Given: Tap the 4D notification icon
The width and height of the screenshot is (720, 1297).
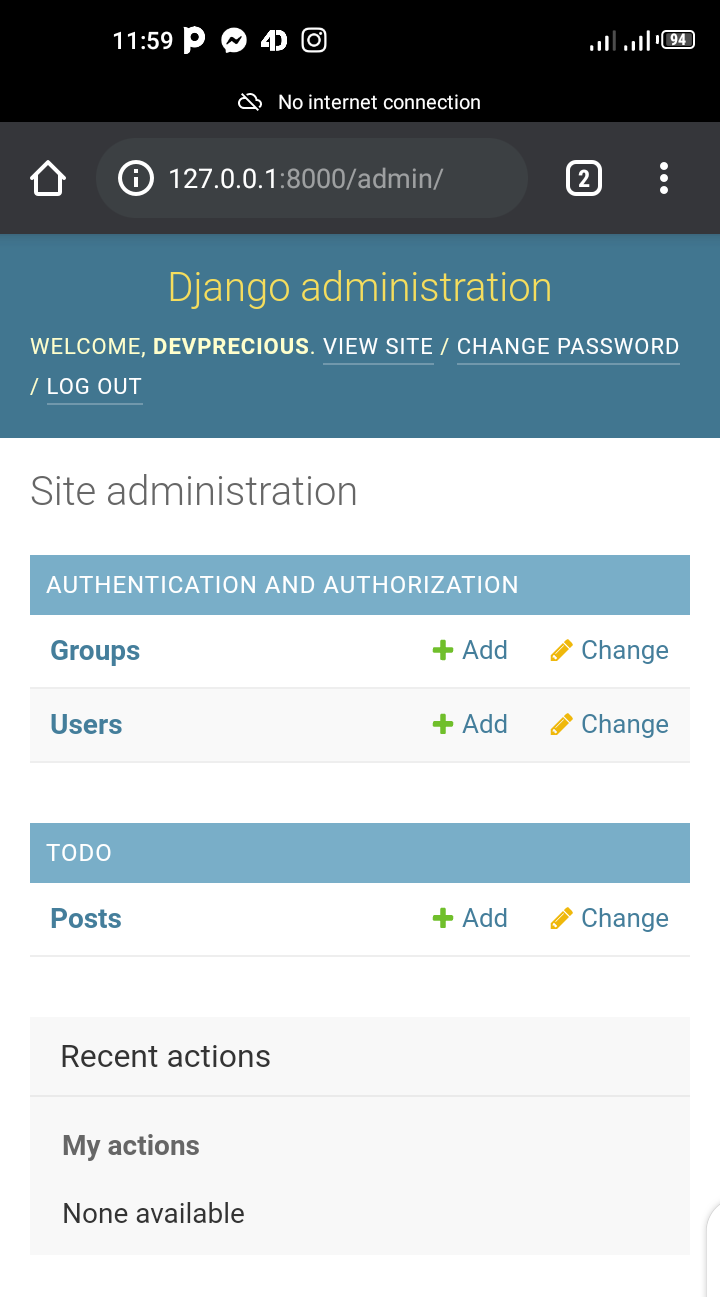Looking at the screenshot, I should pyautogui.click(x=274, y=40).
